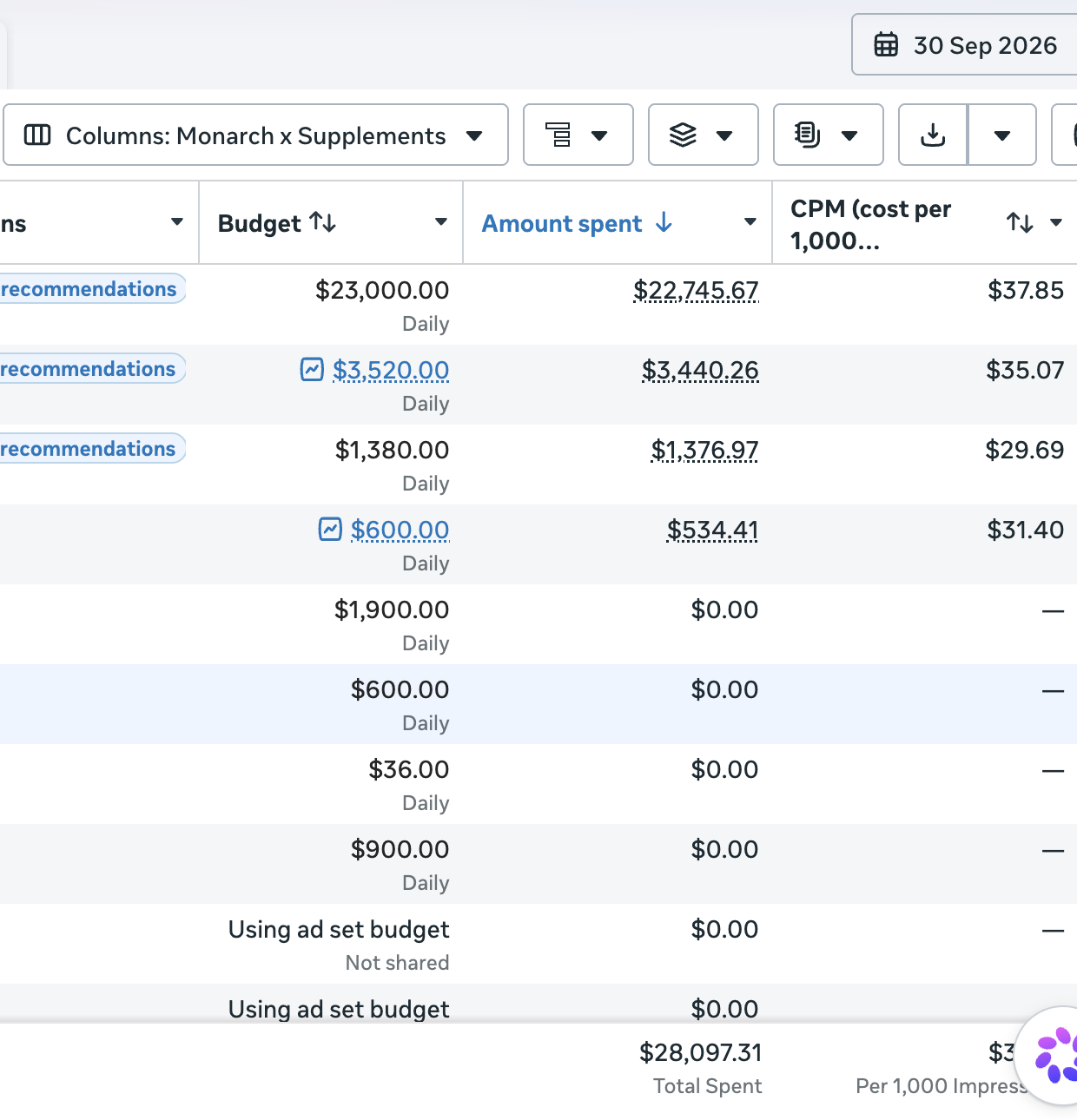
Task: Open the Budget column options arrow
Action: pyautogui.click(x=441, y=222)
